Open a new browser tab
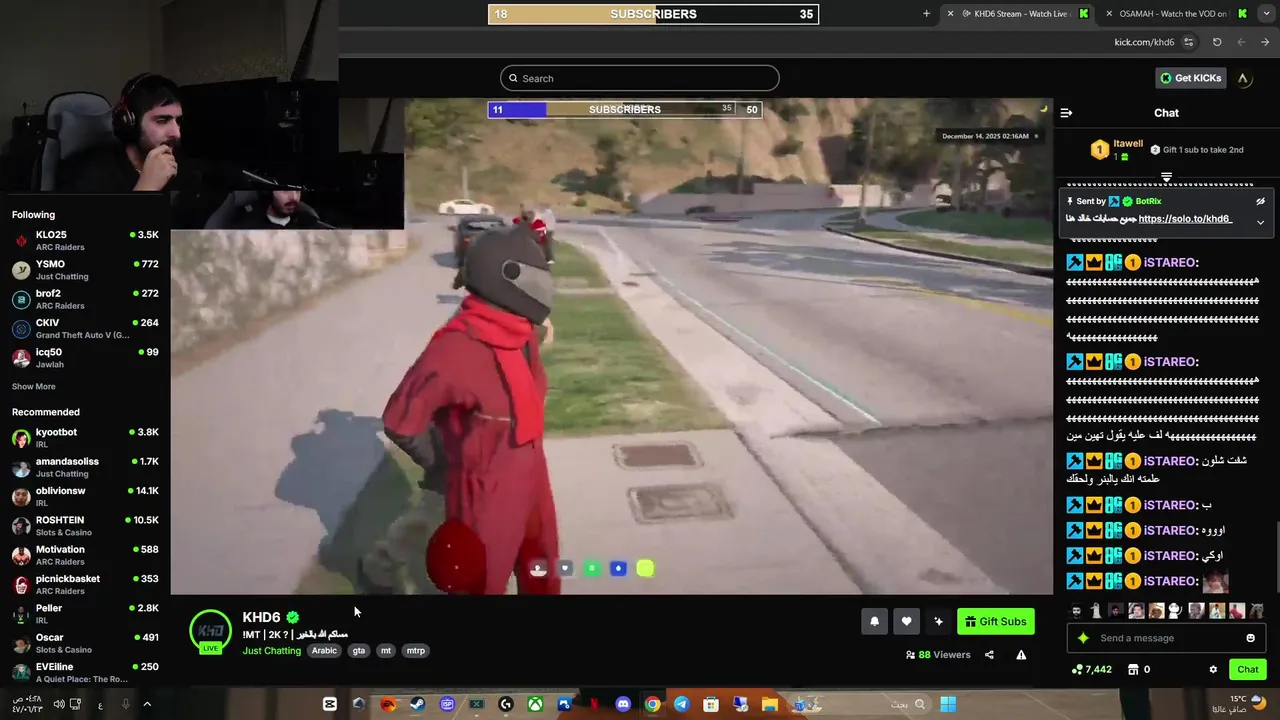 [926, 14]
